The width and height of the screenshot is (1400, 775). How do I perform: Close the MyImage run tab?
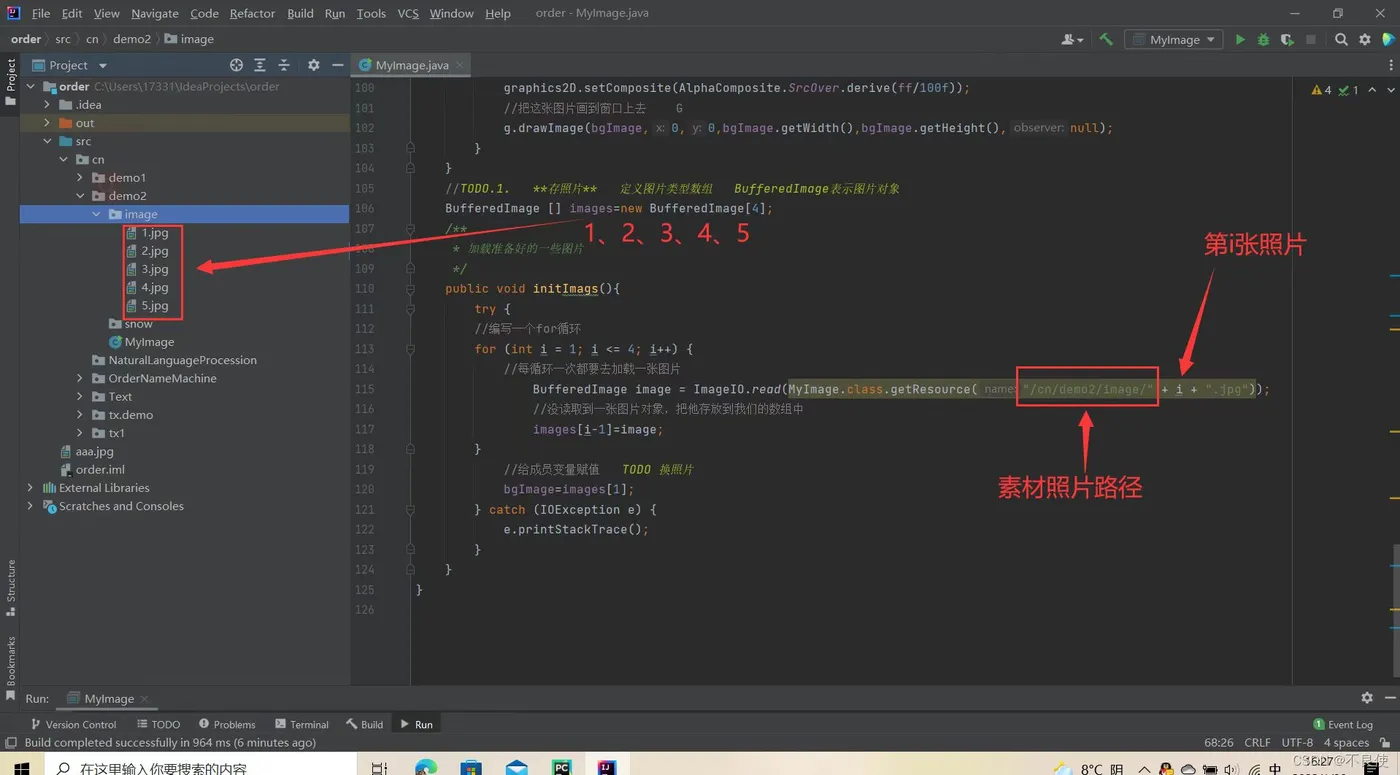[x=144, y=698]
